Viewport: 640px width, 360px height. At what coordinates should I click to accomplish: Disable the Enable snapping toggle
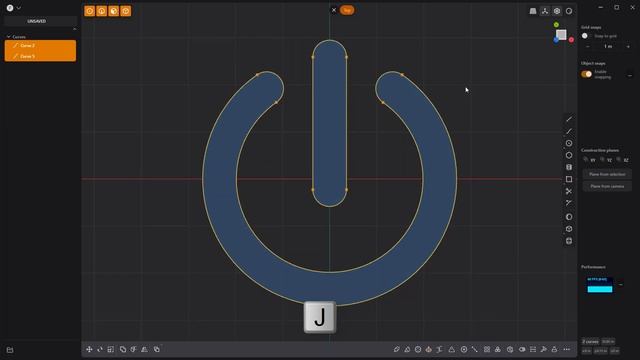[587, 74]
